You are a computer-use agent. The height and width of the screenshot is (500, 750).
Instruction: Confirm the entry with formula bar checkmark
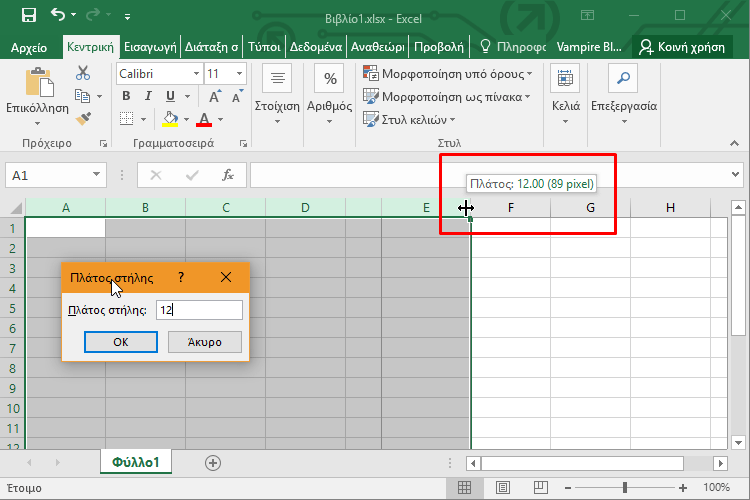pyautogui.click(x=192, y=175)
